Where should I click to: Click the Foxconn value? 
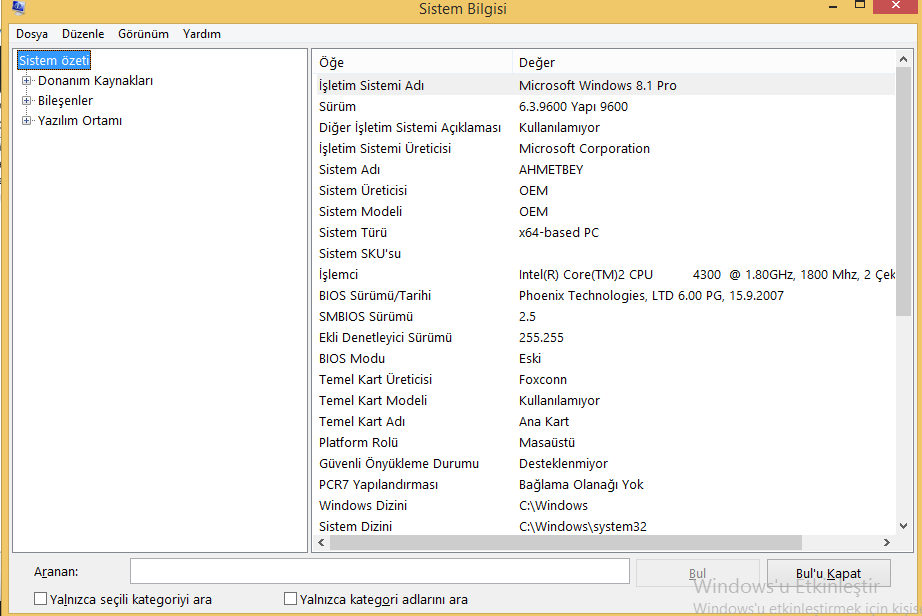pos(543,380)
